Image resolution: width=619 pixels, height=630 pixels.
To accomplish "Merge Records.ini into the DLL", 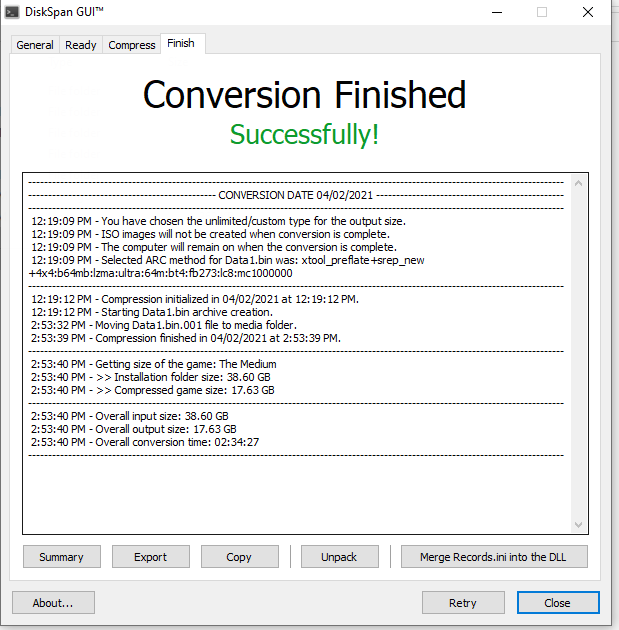I will (494, 556).
